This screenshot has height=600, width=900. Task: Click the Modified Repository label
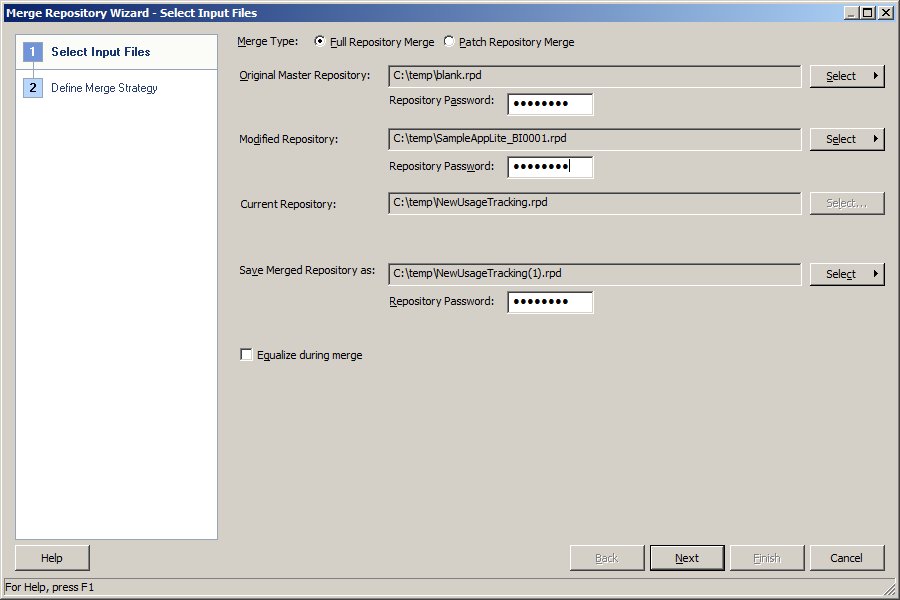(x=289, y=139)
